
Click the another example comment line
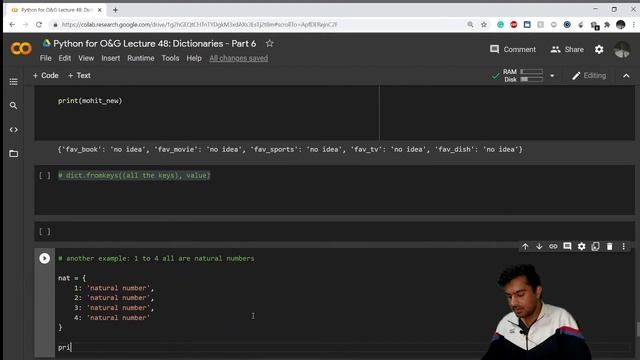tap(156, 258)
